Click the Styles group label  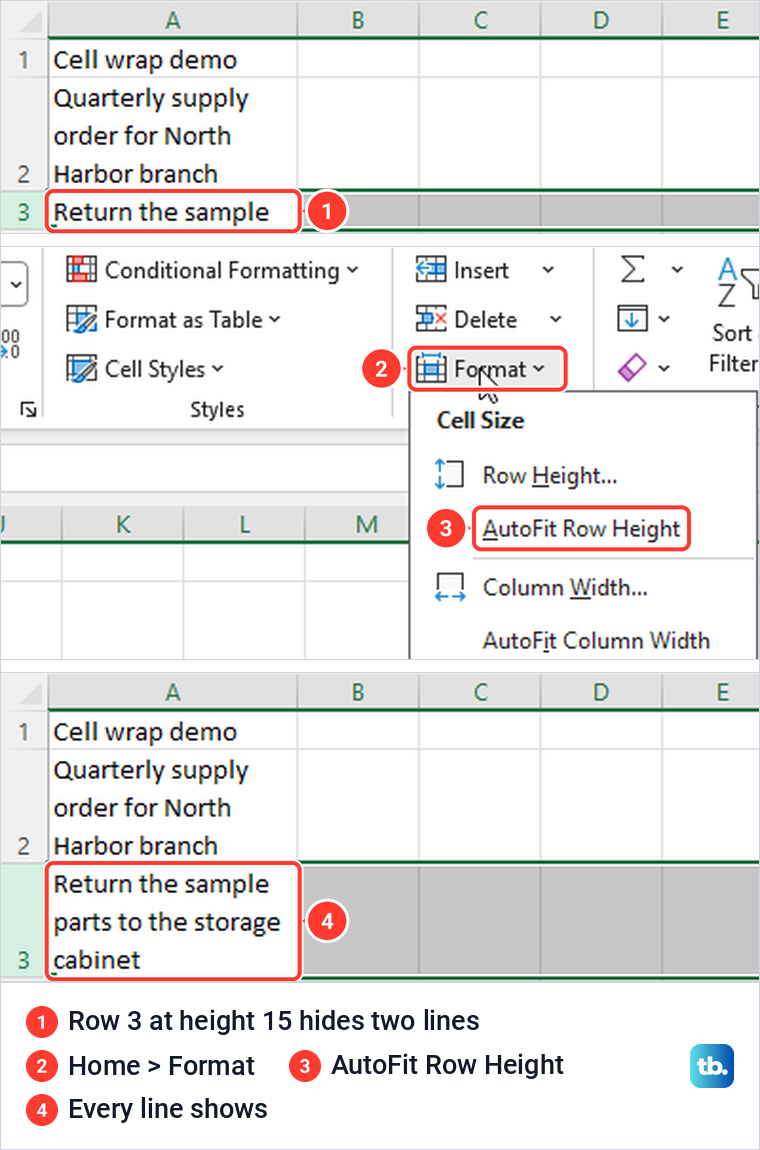tap(217, 409)
